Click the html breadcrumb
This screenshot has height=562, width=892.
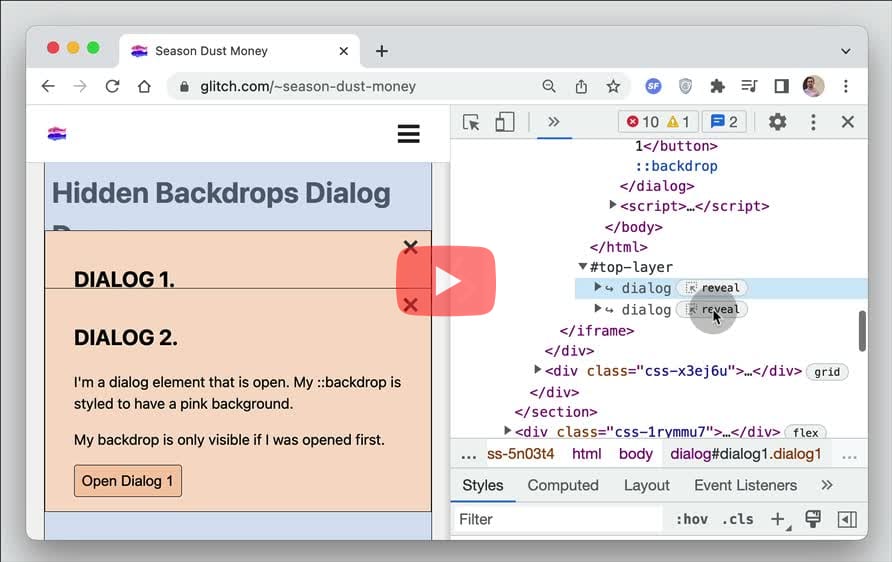click(586, 454)
